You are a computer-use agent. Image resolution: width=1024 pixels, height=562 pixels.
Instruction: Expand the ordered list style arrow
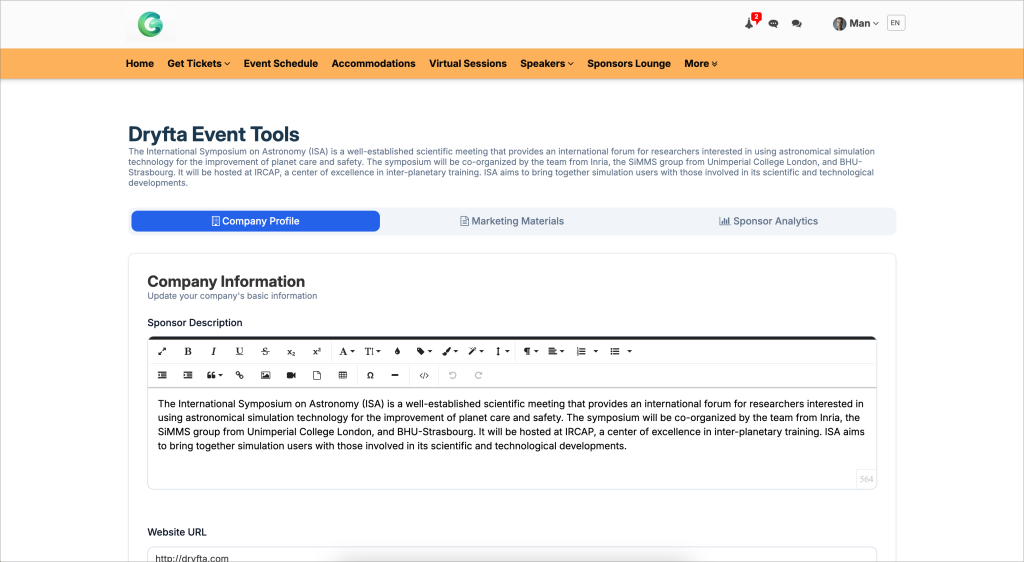coord(596,351)
